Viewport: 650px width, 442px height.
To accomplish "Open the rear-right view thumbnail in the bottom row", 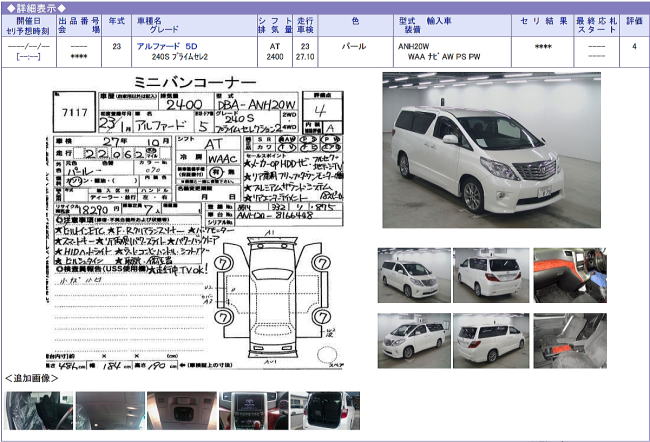I will click(491, 340).
